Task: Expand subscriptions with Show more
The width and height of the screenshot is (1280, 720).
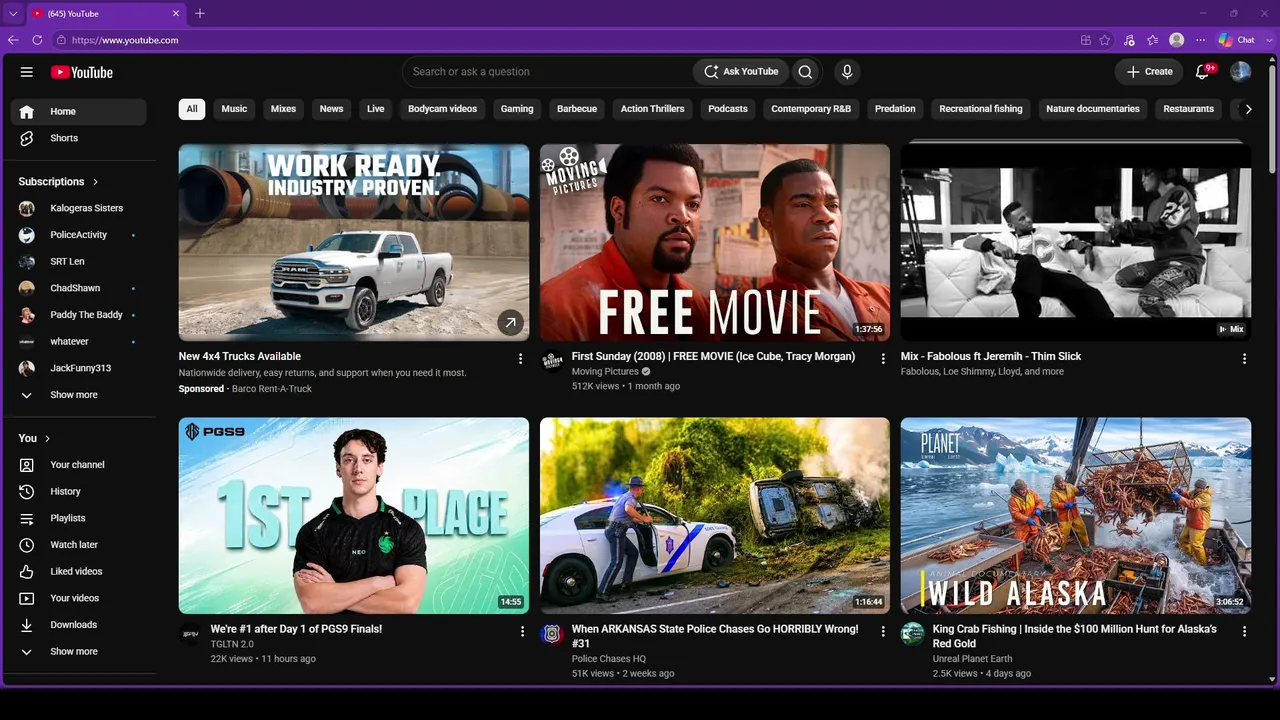Action: pyautogui.click(x=79, y=395)
